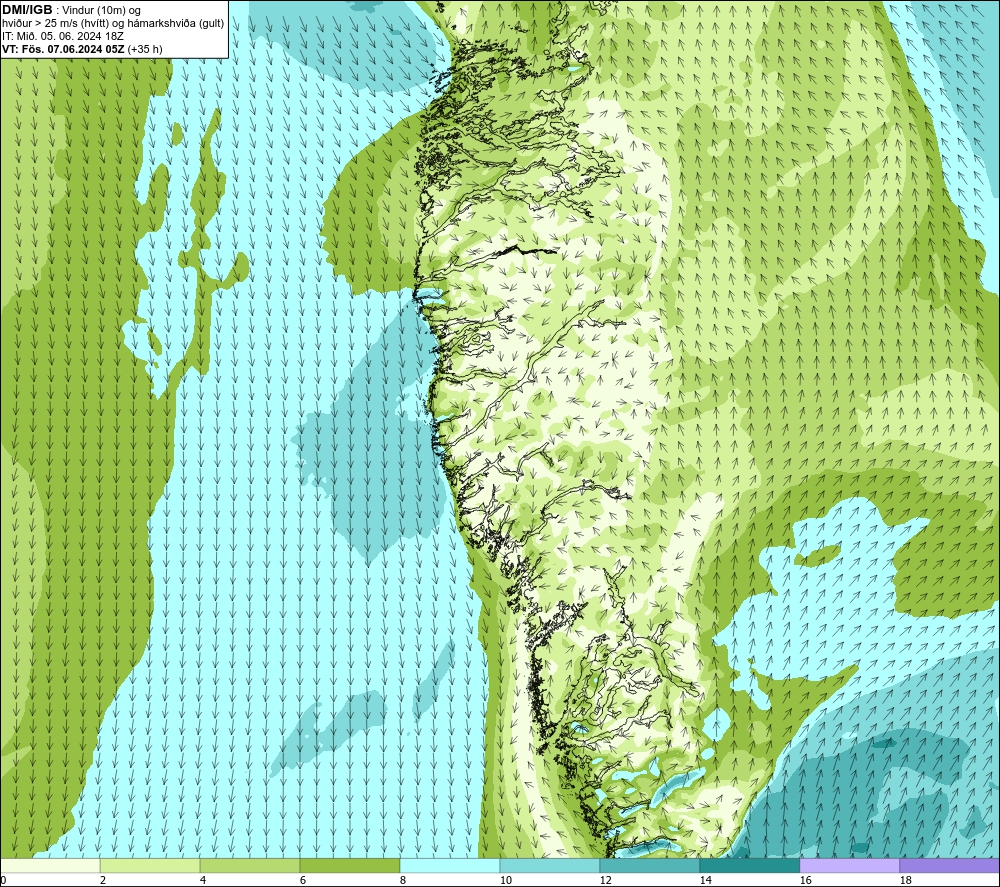
Task: Click the pale yellow 0–2 m/s color swatch
Action: 50,865
